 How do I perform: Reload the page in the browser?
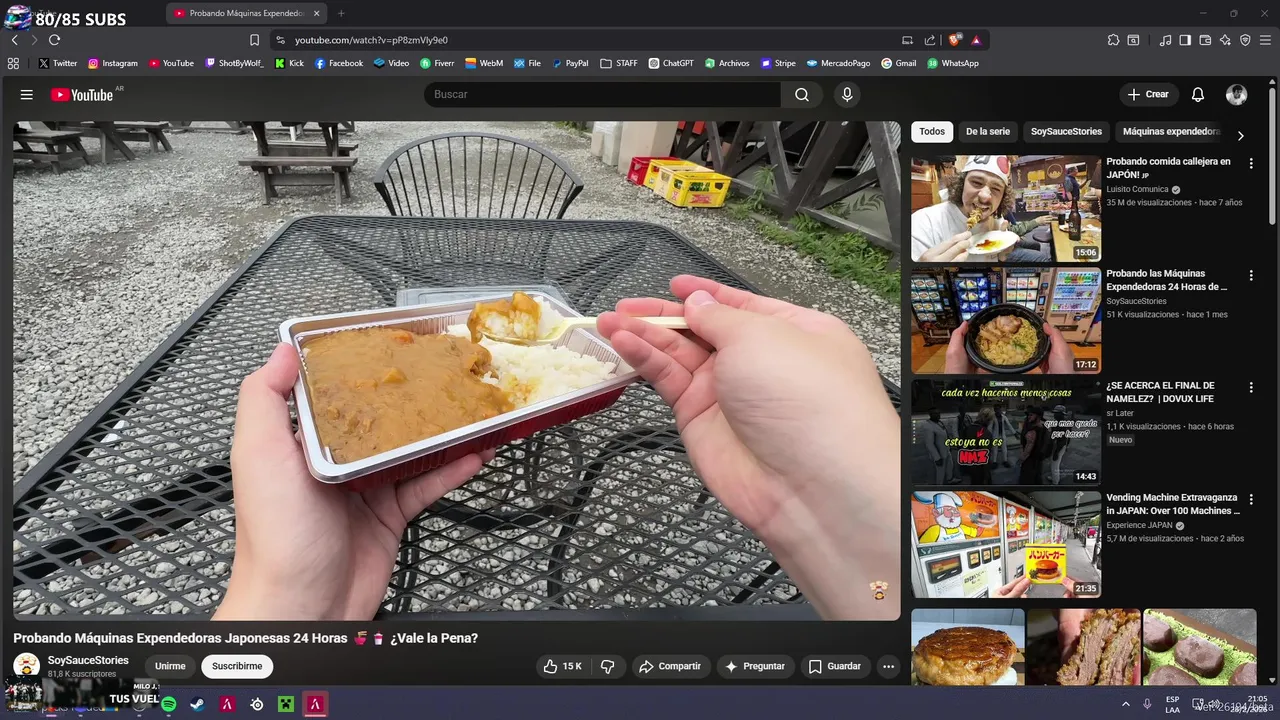coord(54,40)
